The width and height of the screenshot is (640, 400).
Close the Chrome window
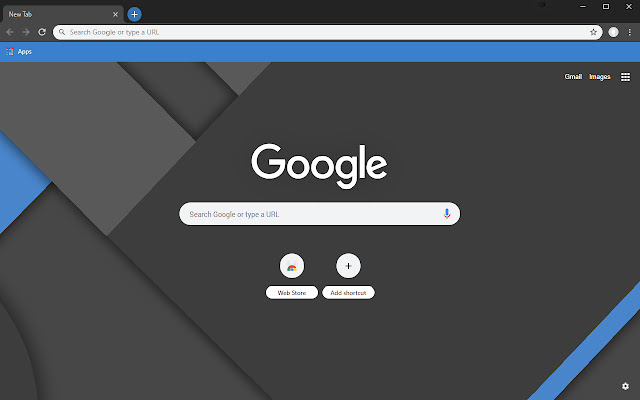coord(629,7)
